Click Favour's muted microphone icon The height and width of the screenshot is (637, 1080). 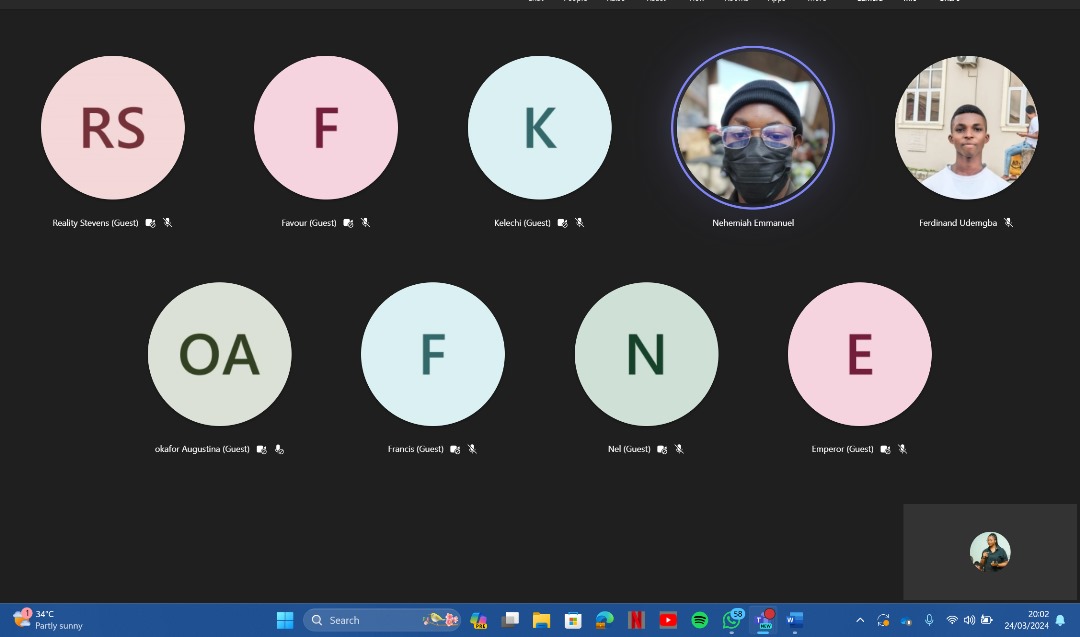[365, 222]
